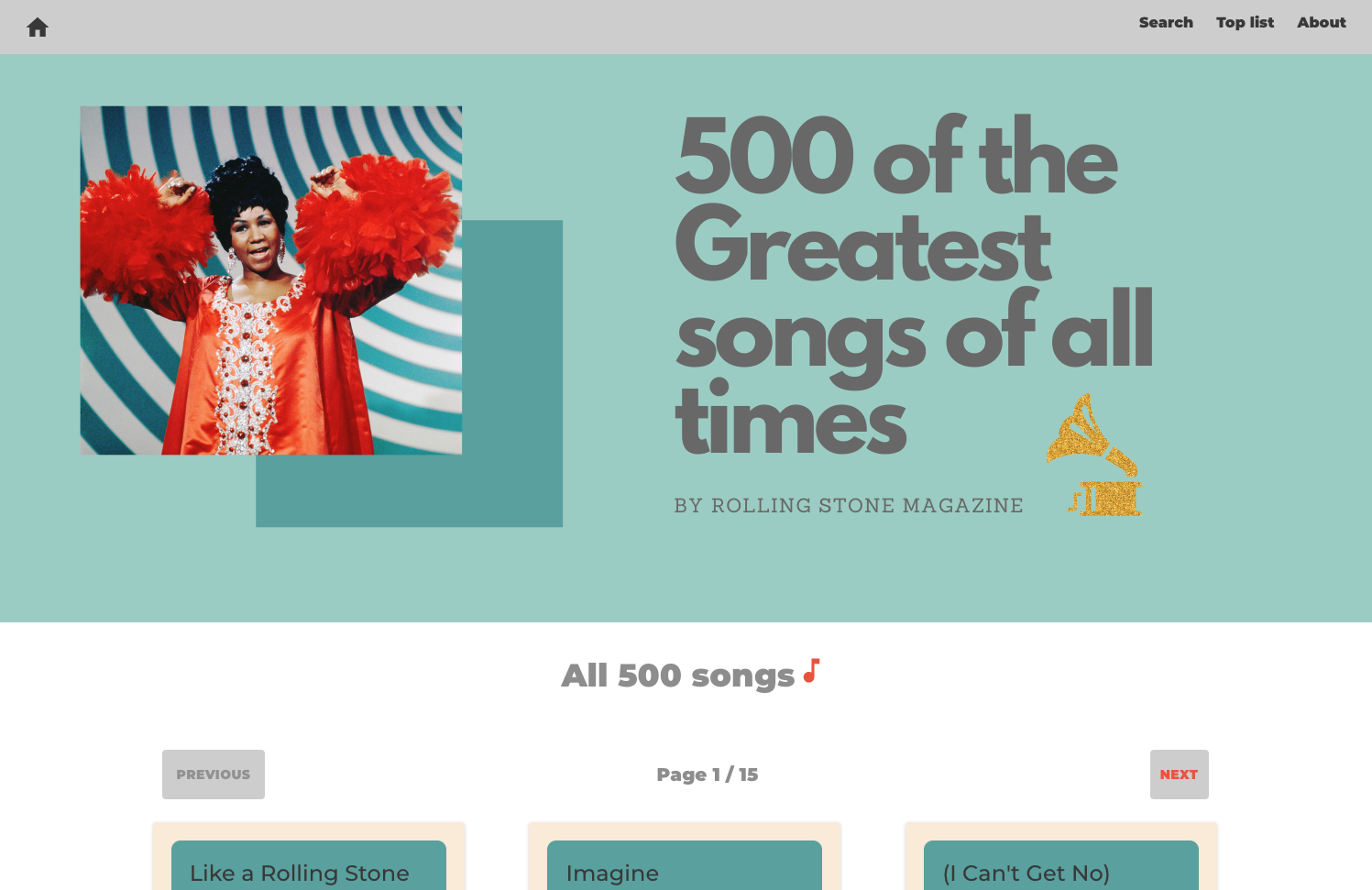Click the home icon in navbar
Screen dimensions: 1372x890
click(x=38, y=27)
